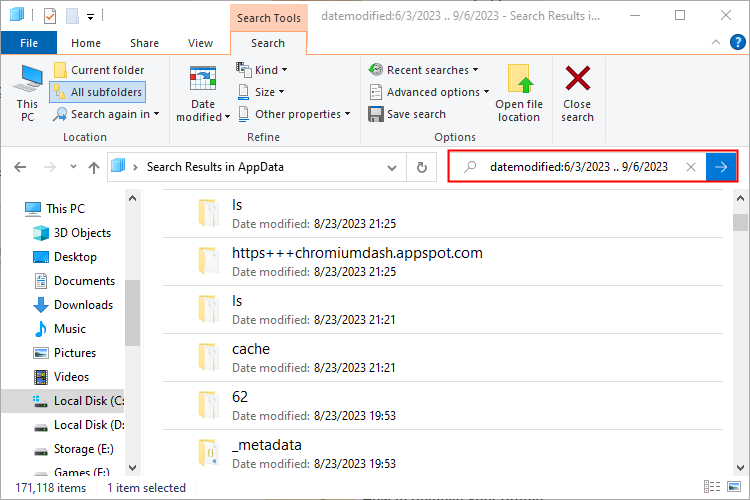Open the File menu tab
Viewport: 750px width, 500px height.
pyautogui.click(x=29, y=43)
